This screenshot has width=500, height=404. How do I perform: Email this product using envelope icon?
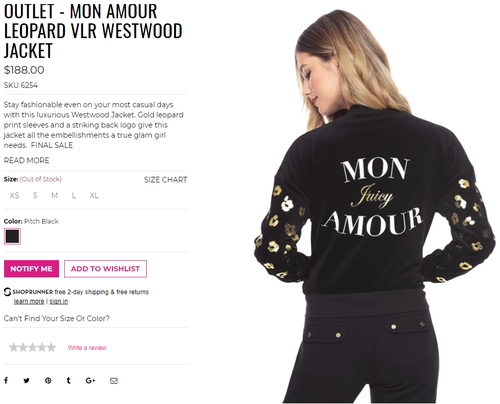pyautogui.click(x=114, y=381)
